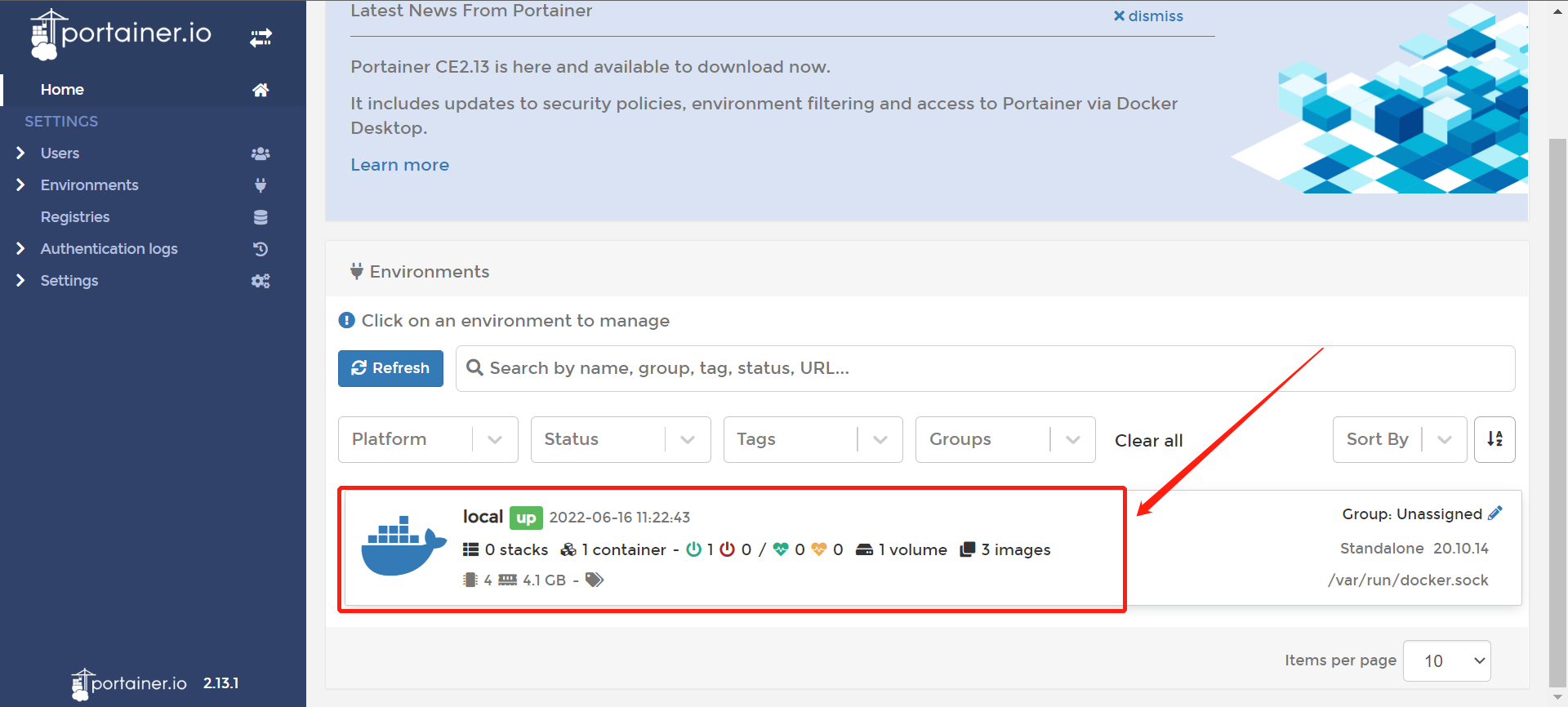Image resolution: width=1568 pixels, height=707 pixels.
Task: Click the Authentication logs history icon
Action: pyautogui.click(x=261, y=249)
